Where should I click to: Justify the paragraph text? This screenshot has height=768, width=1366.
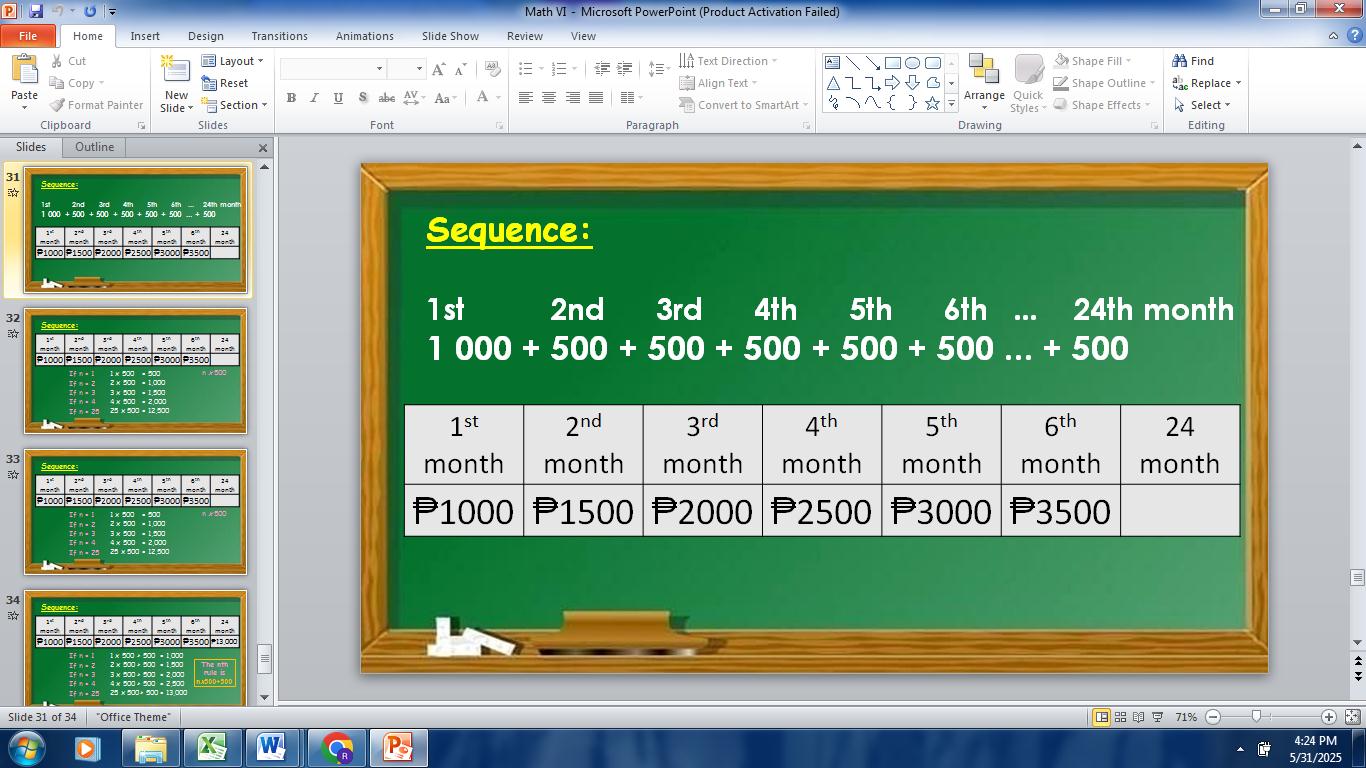(x=596, y=98)
